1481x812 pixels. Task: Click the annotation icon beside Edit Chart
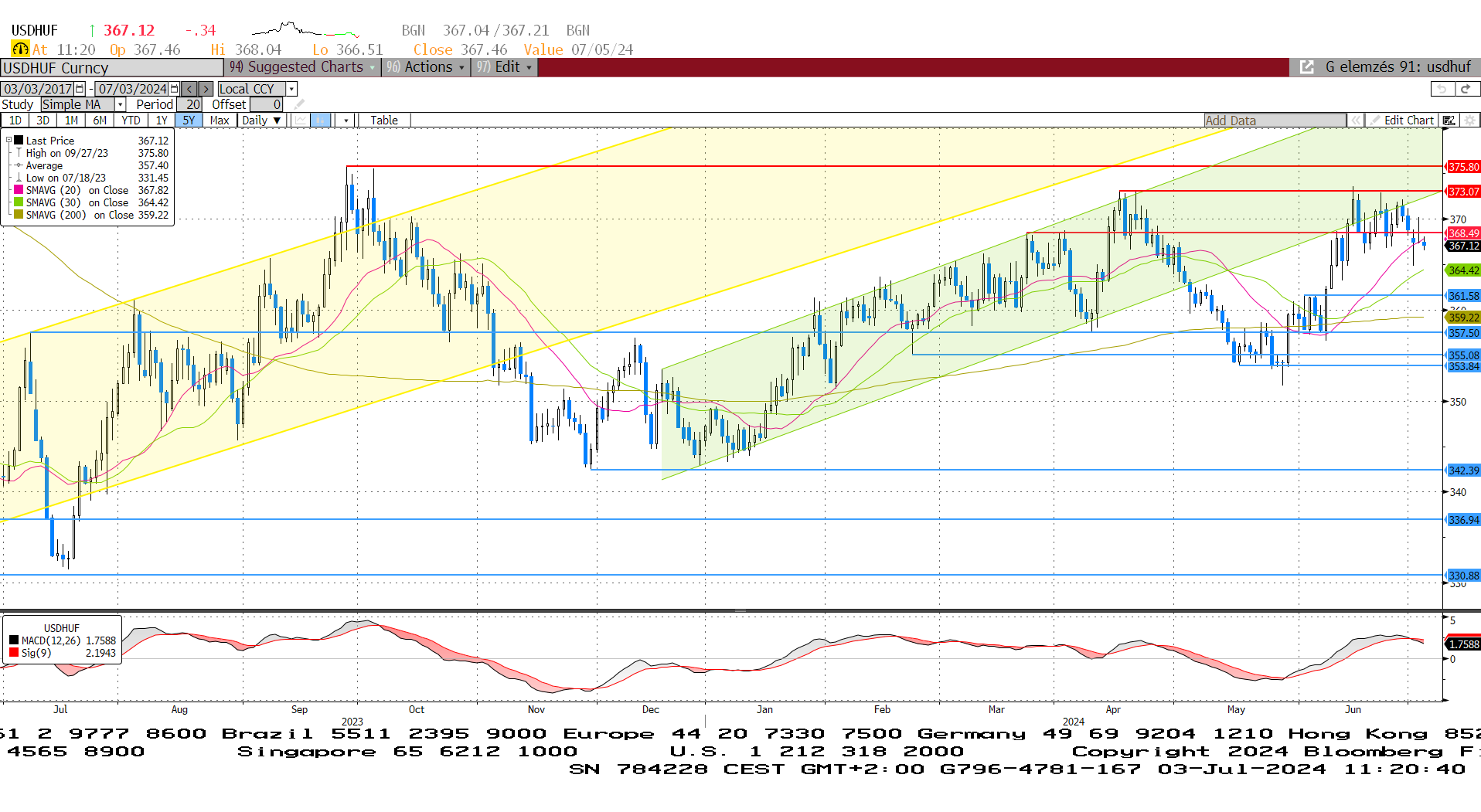tap(1449, 120)
